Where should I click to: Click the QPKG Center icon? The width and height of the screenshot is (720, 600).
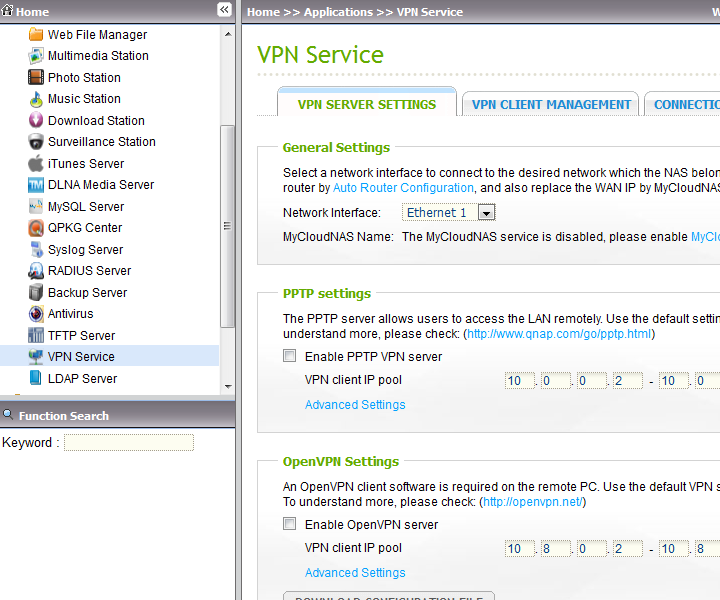pos(36,228)
